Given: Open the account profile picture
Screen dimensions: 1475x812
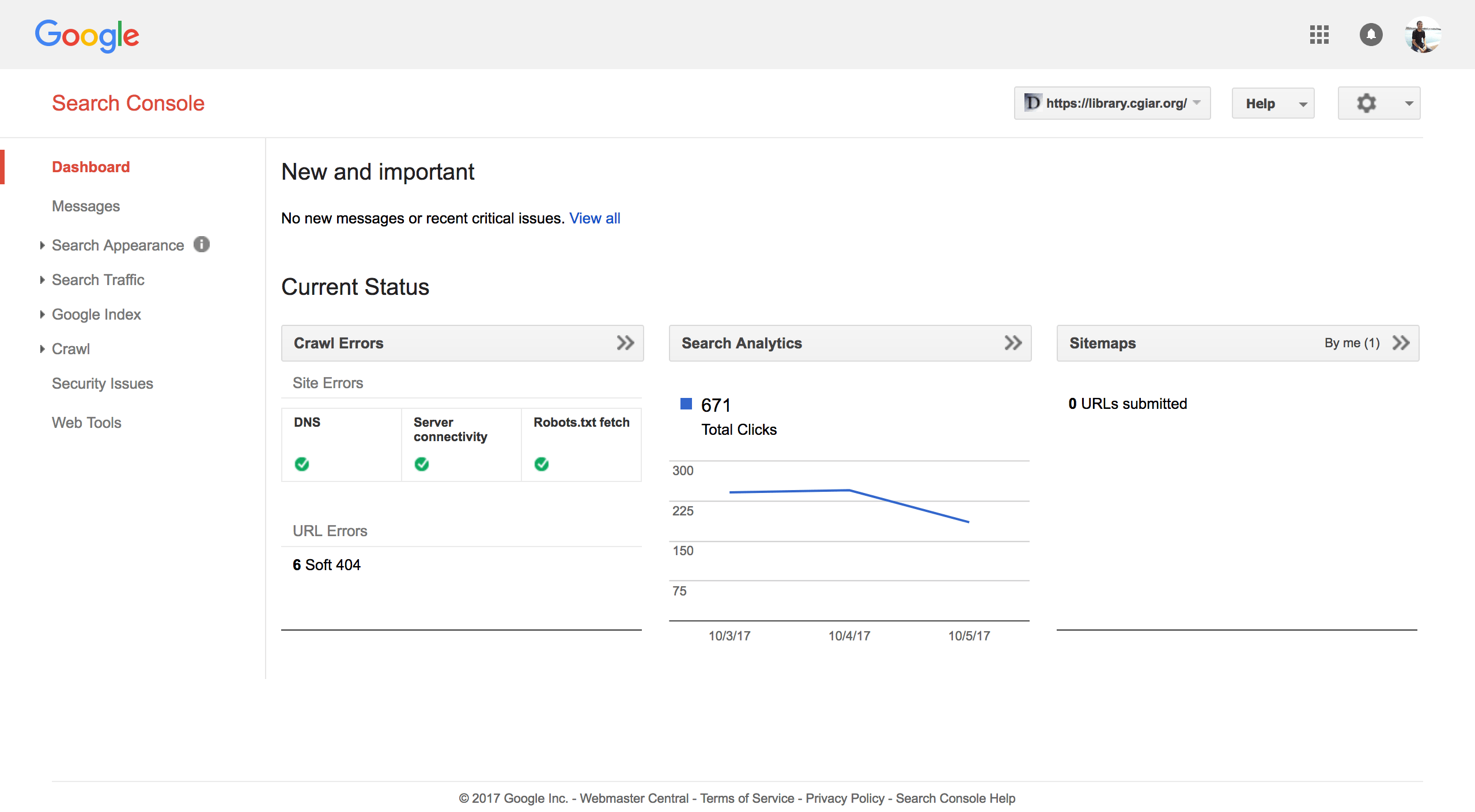Looking at the screenshot, I should click(x=1423, y=35).
